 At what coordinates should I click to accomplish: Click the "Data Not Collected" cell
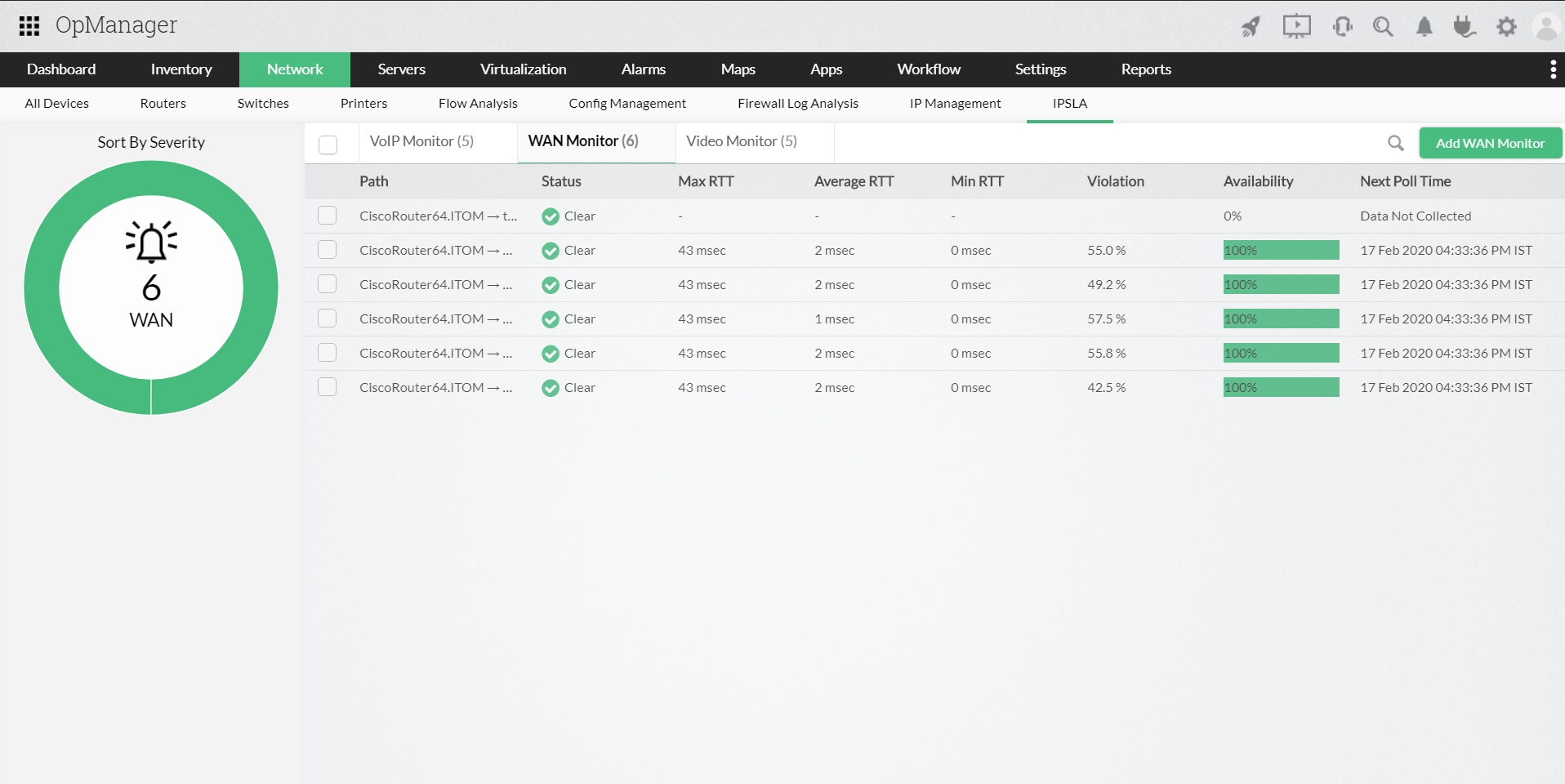pyautogui.click(x=1416, y=216)
